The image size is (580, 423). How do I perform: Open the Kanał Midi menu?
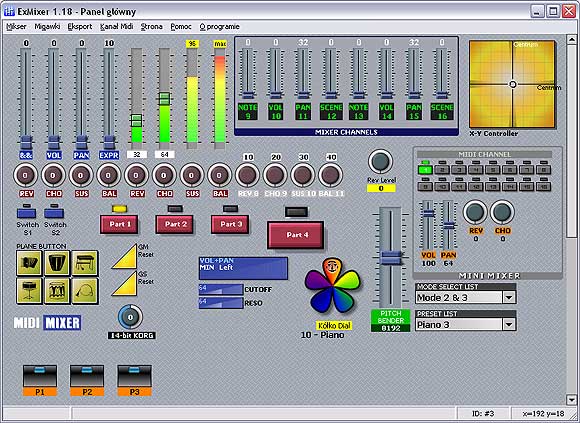pyautogui.click(x=117, y=27)
